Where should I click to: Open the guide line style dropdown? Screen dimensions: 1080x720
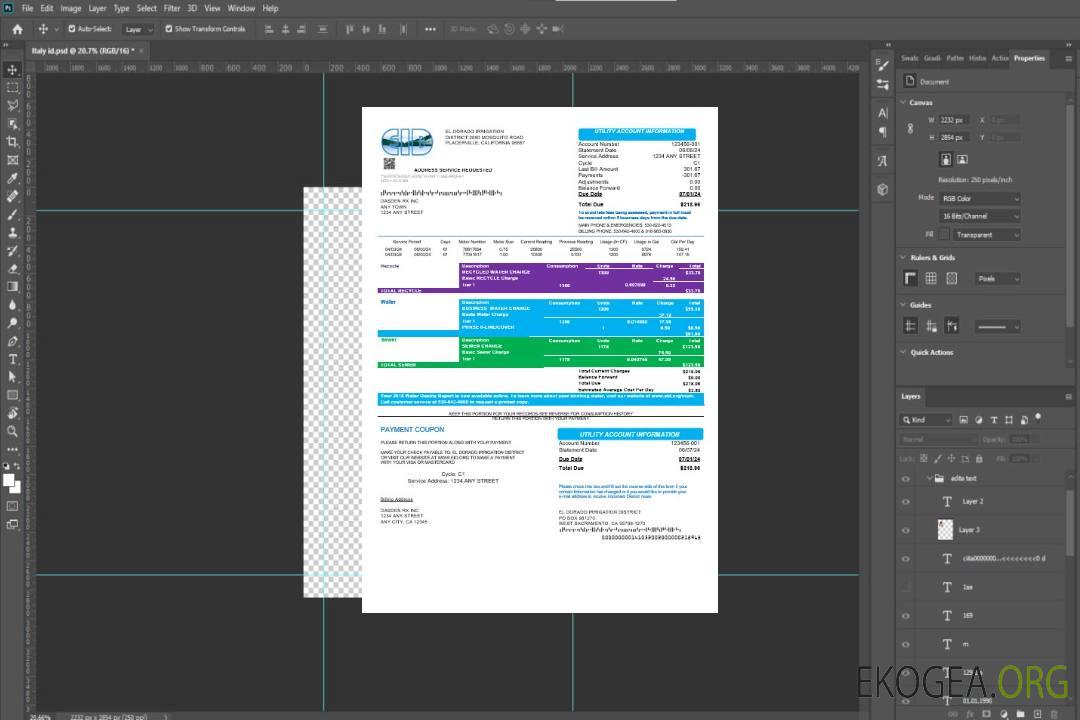997,327
